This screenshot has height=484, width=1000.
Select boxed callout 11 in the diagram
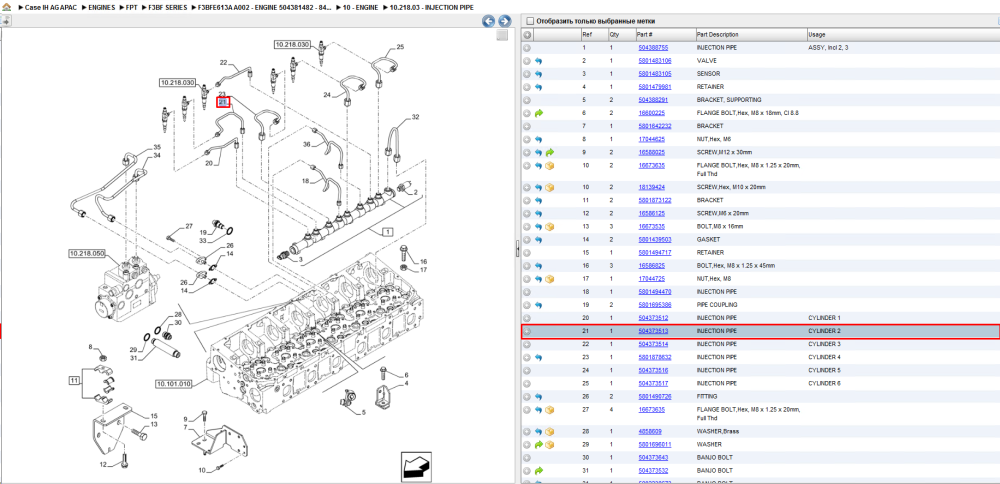pos(75,381)
